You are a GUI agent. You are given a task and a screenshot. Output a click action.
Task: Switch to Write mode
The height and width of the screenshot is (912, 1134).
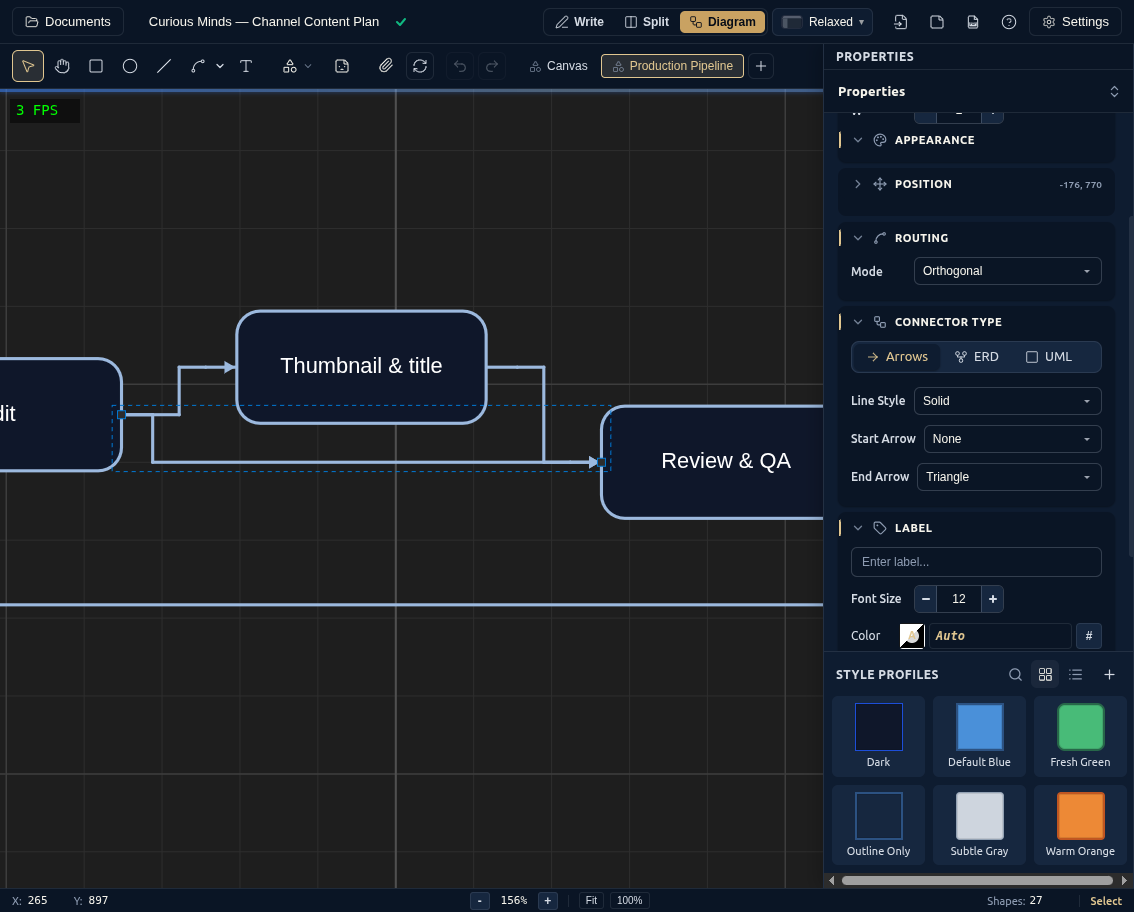(x=579, y=22)
